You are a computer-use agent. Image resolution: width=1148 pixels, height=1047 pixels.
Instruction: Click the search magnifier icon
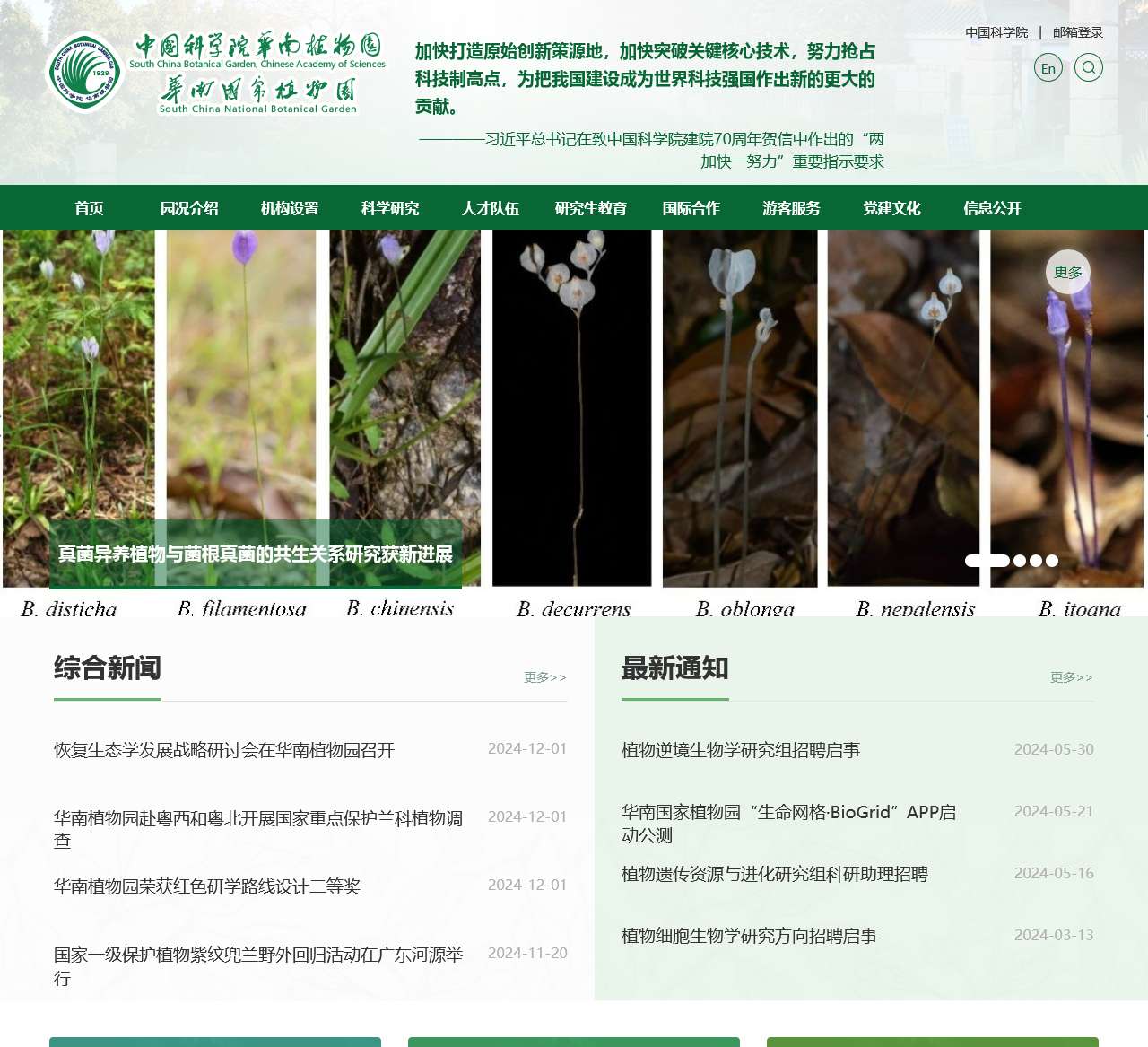click(1089, 67)
